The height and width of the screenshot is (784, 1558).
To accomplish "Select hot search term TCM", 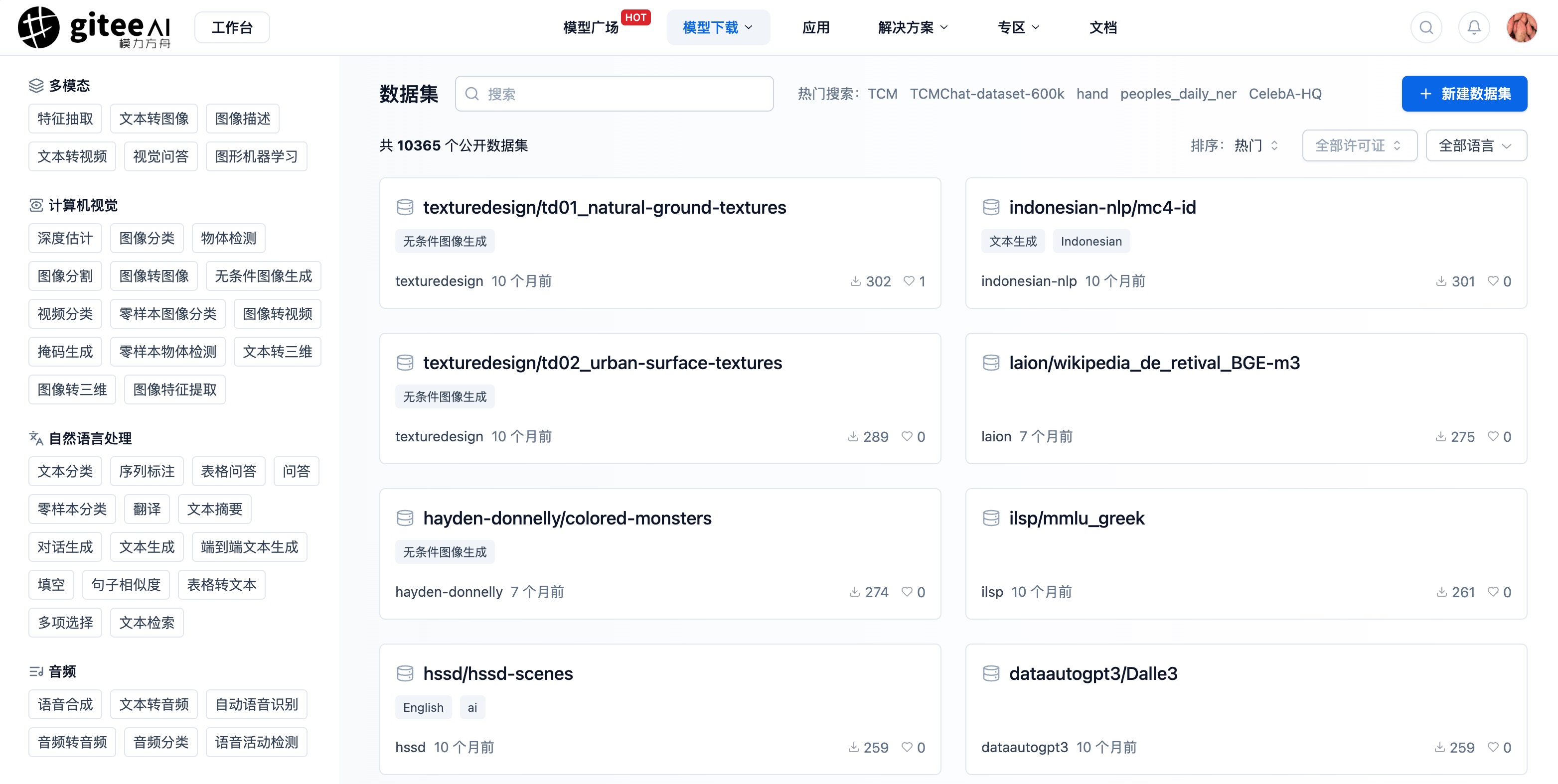I will point(883,94).
